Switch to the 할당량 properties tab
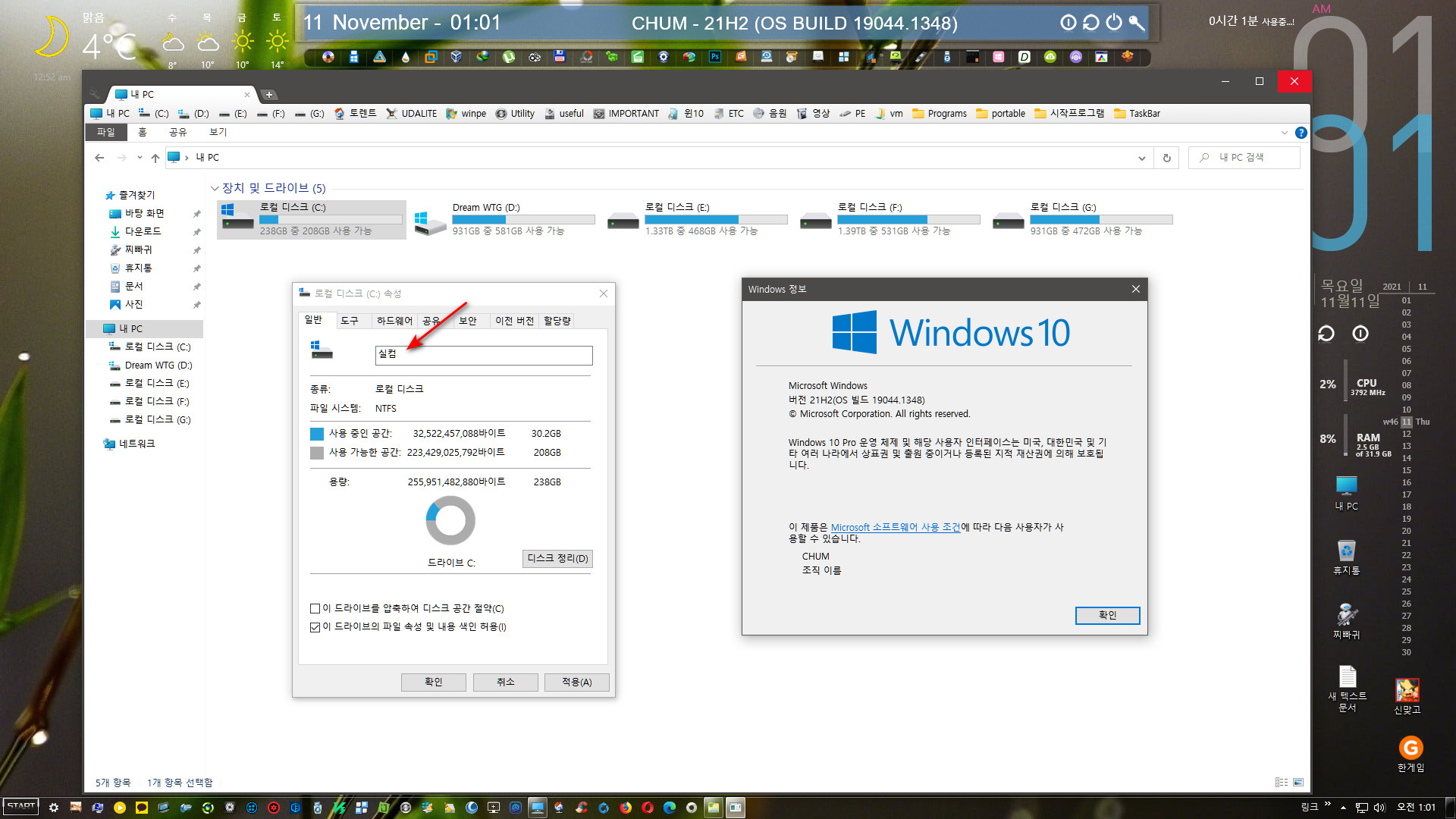 [x=557, y=321]
